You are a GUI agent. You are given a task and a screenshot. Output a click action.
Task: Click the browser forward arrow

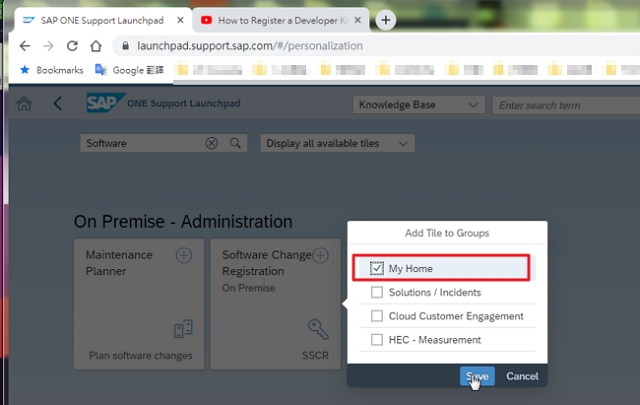pyautogui.click(x=49, y=46)
